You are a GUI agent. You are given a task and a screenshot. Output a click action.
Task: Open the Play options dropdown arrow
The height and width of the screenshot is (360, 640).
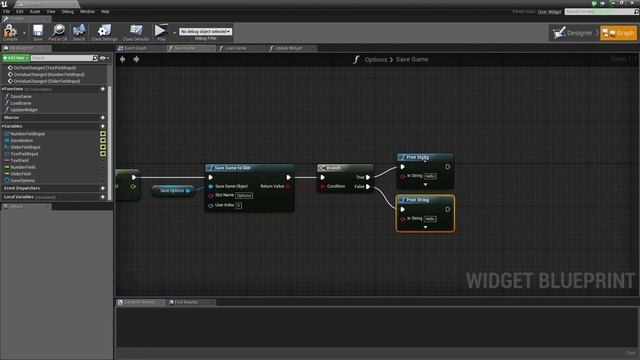174,32
